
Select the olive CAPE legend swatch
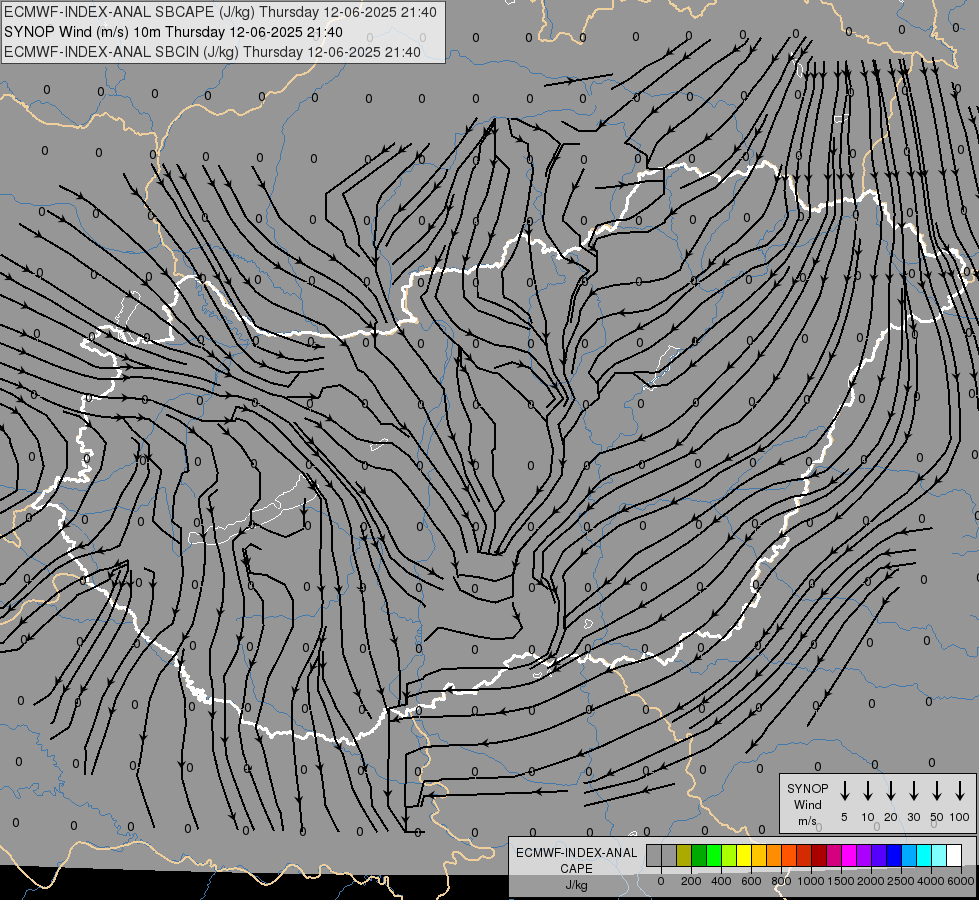[684, 855]
